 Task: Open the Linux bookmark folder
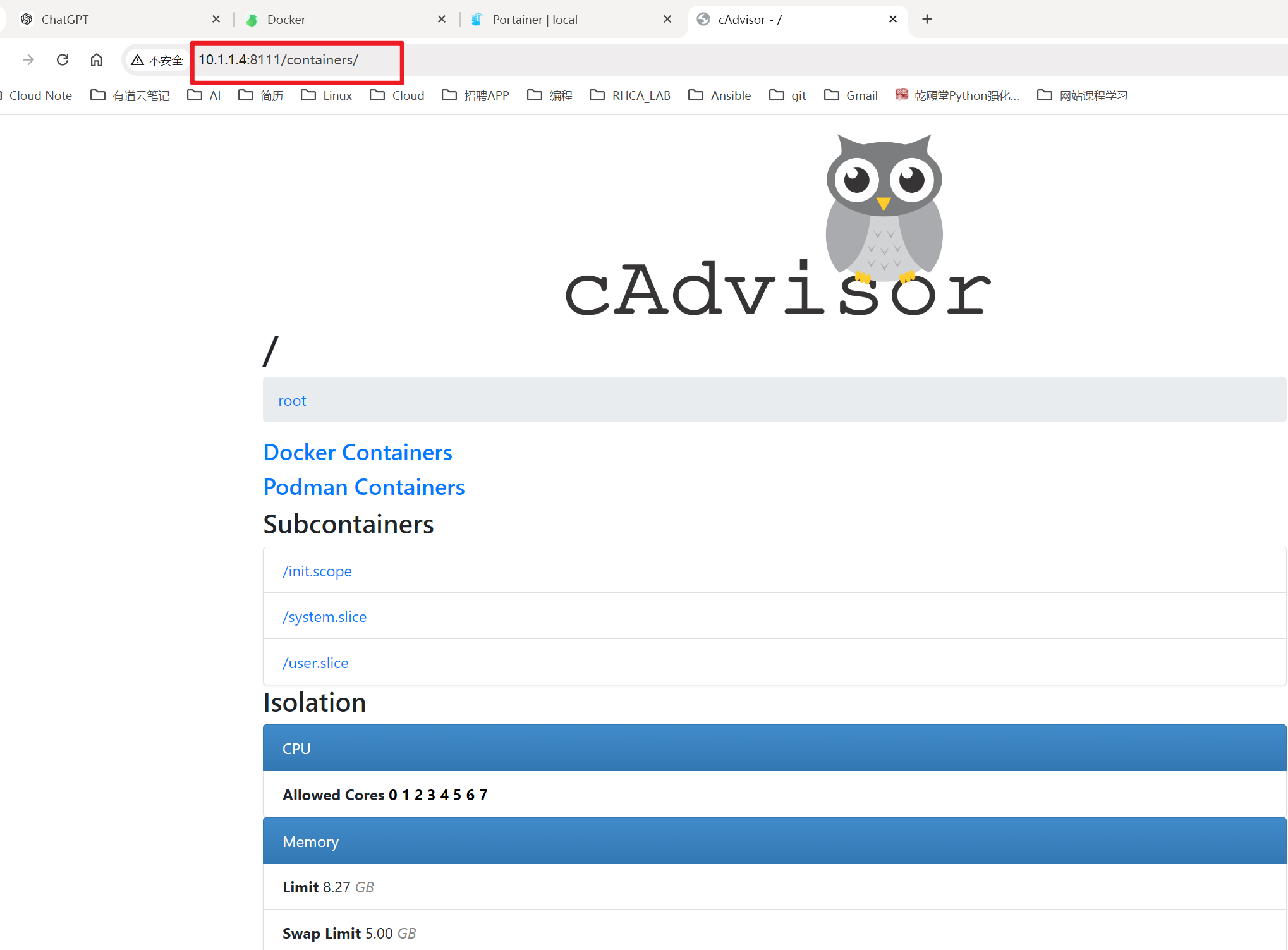click(327, 95)
